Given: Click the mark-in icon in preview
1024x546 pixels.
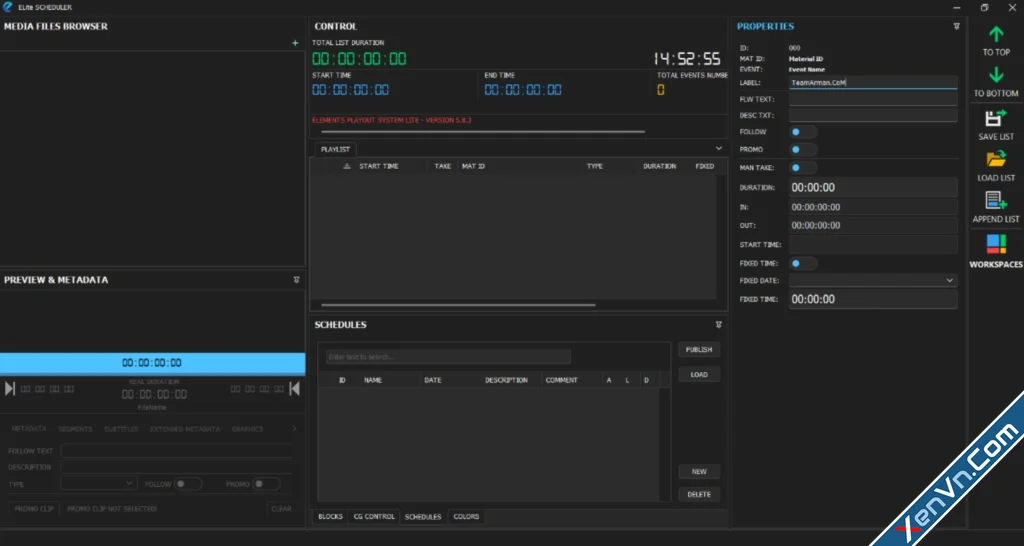Looking at the screenshot, I should (10, 389).
